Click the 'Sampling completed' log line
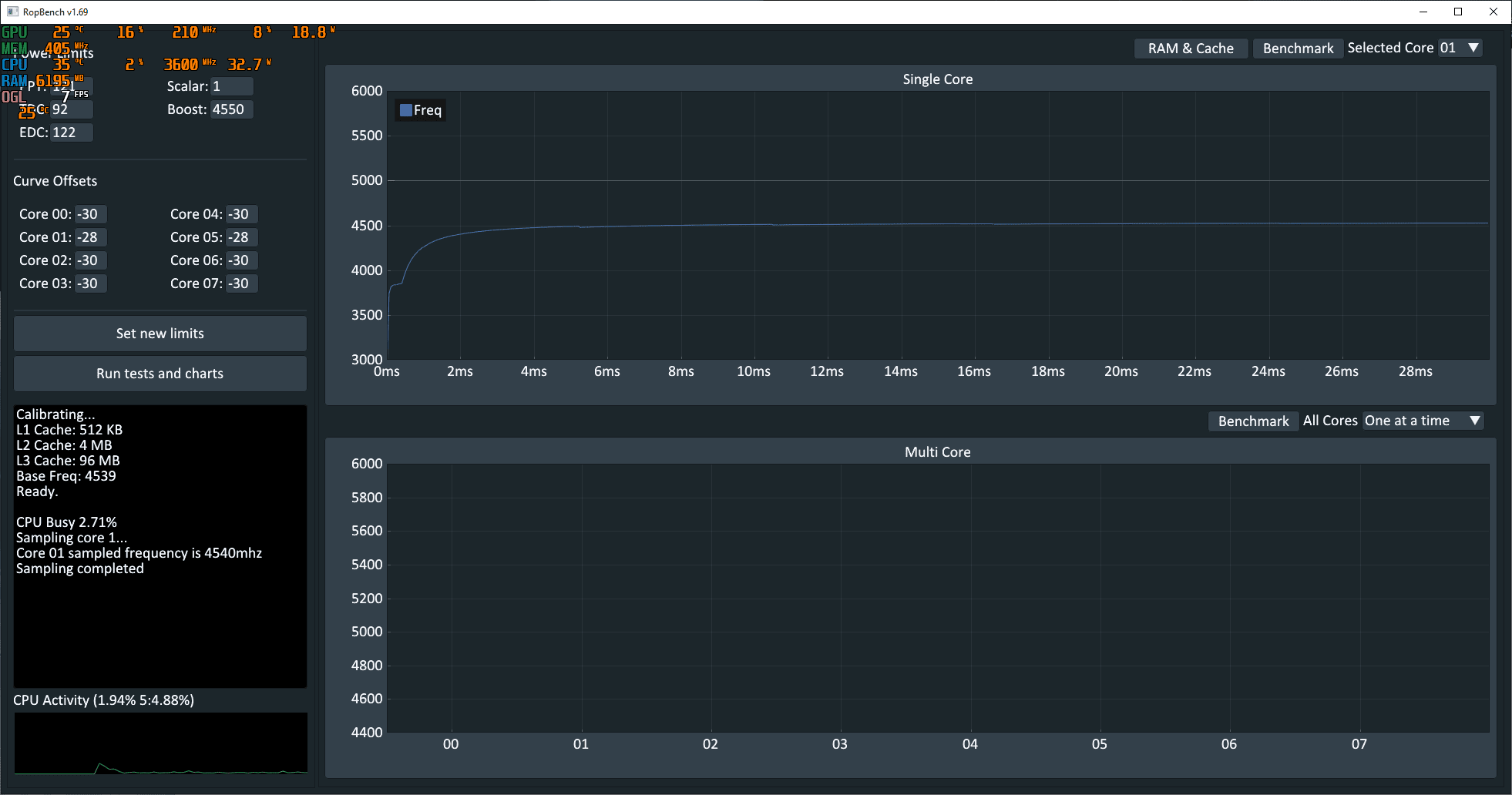Image resolution: width=1512 pixels, height=795 pixels. (80, 569)
